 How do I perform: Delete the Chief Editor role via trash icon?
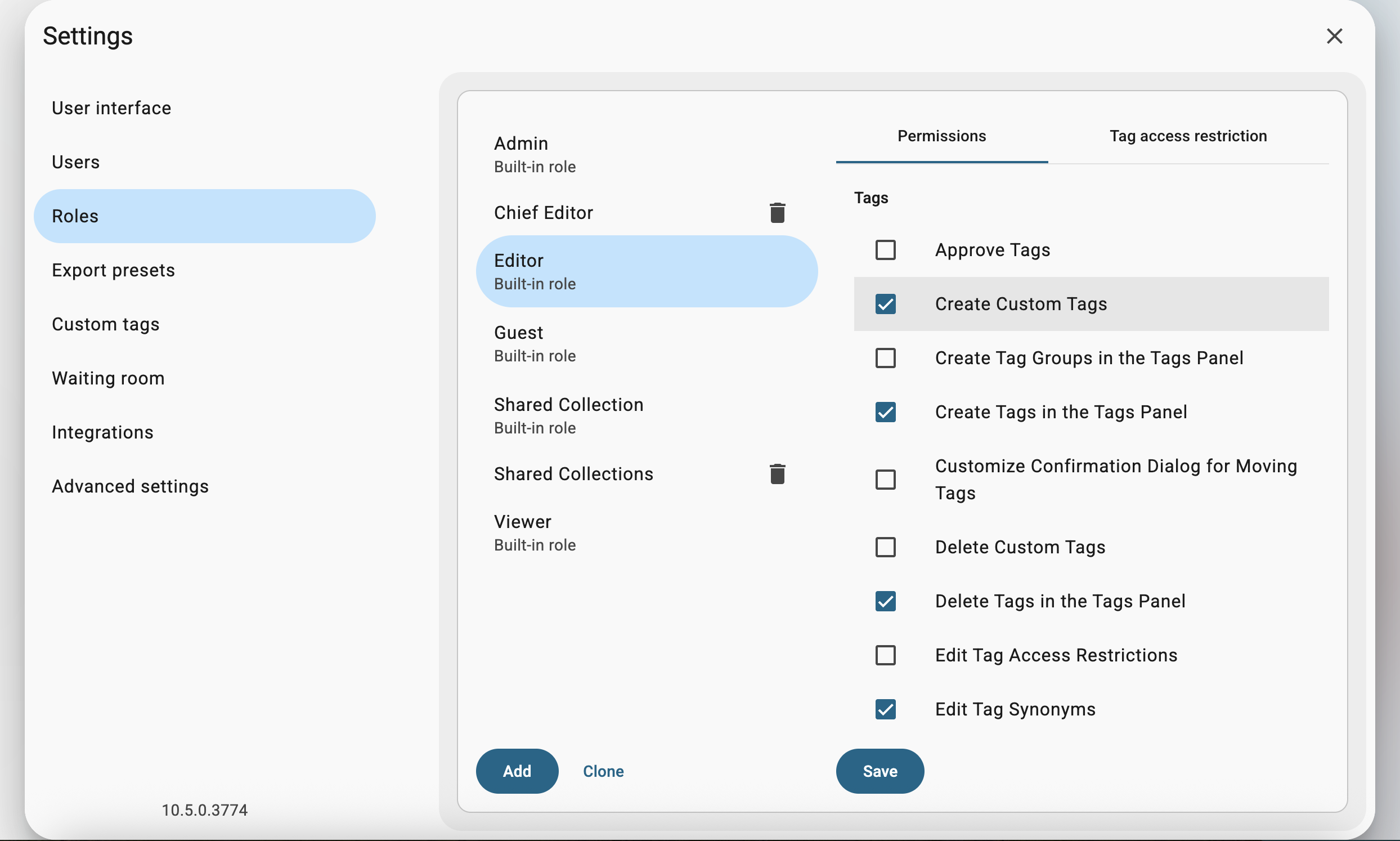[x=777, y=213]
